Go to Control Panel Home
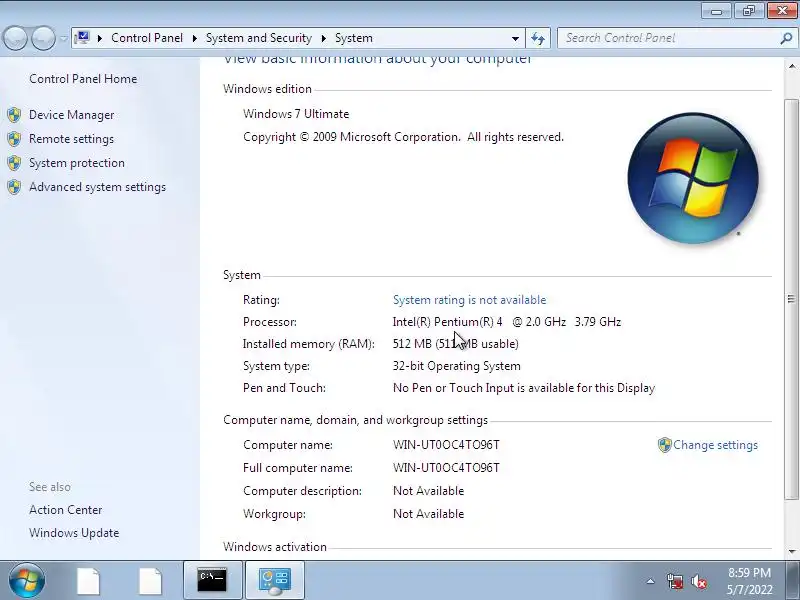800x600 pixels. click(x=83, y=79)
